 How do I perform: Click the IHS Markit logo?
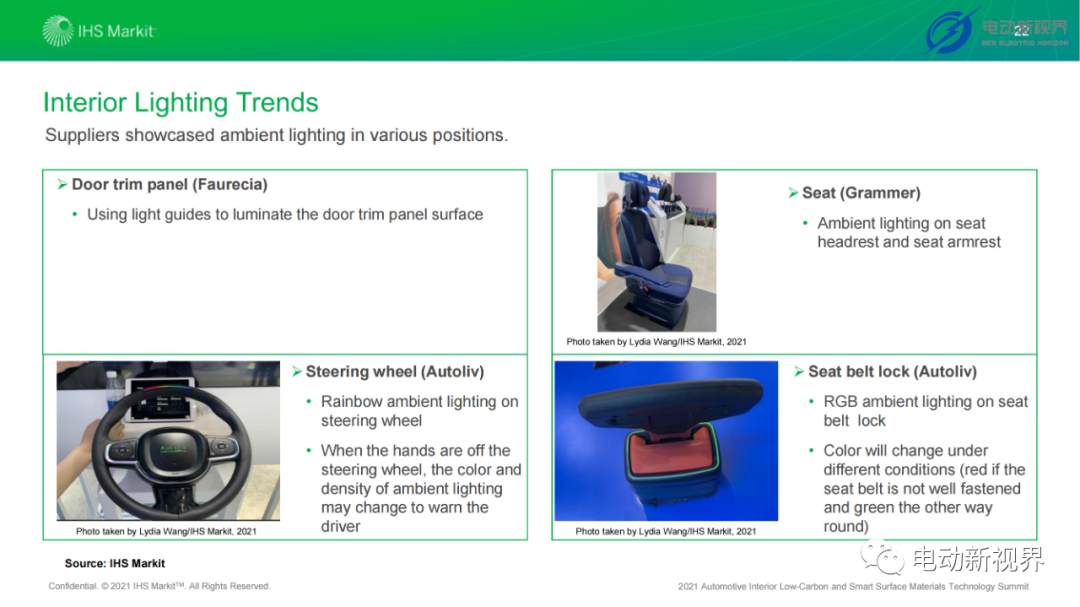(x=99, y=31)
